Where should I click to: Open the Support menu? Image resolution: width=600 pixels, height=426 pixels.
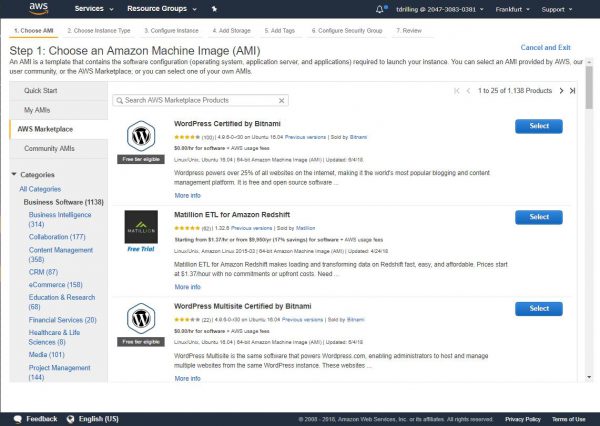[557, 9]
